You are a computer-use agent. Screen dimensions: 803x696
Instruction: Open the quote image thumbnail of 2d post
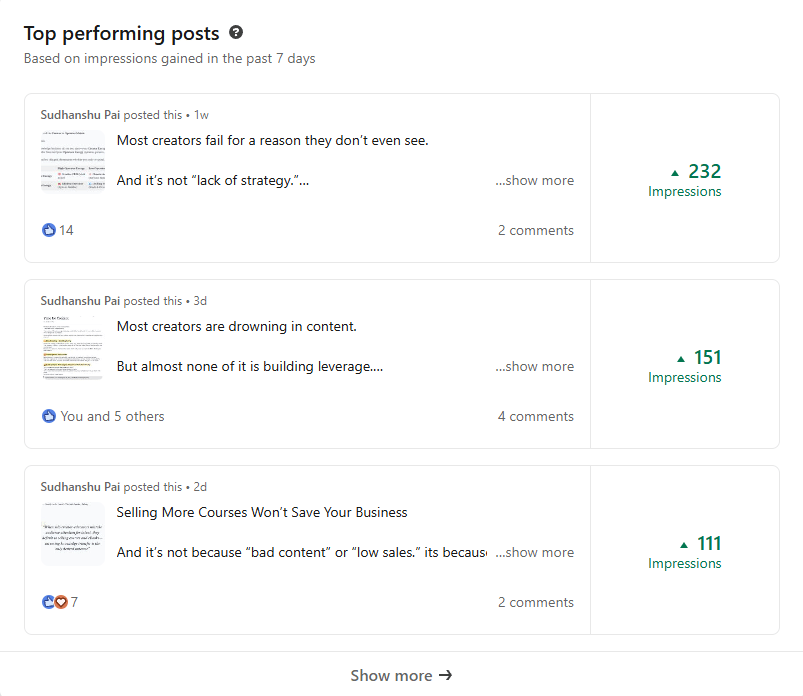(73, 533)
